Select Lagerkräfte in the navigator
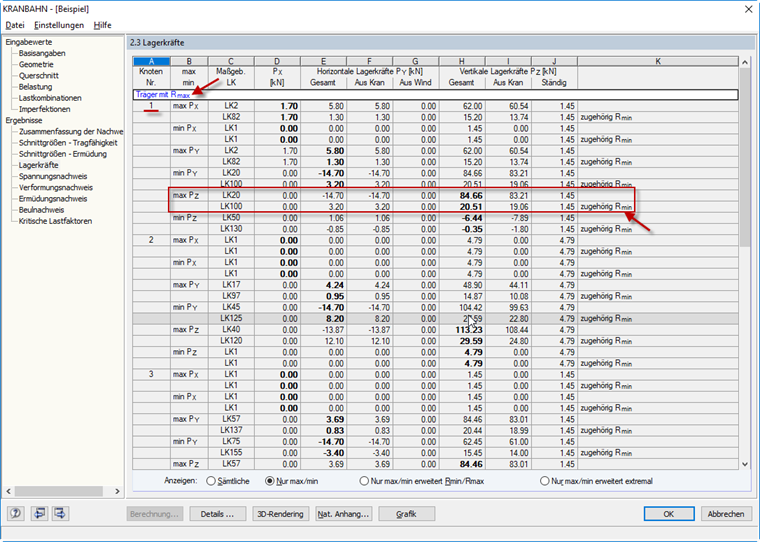Screen dimensions: 760x542 [x=38, y=165]
